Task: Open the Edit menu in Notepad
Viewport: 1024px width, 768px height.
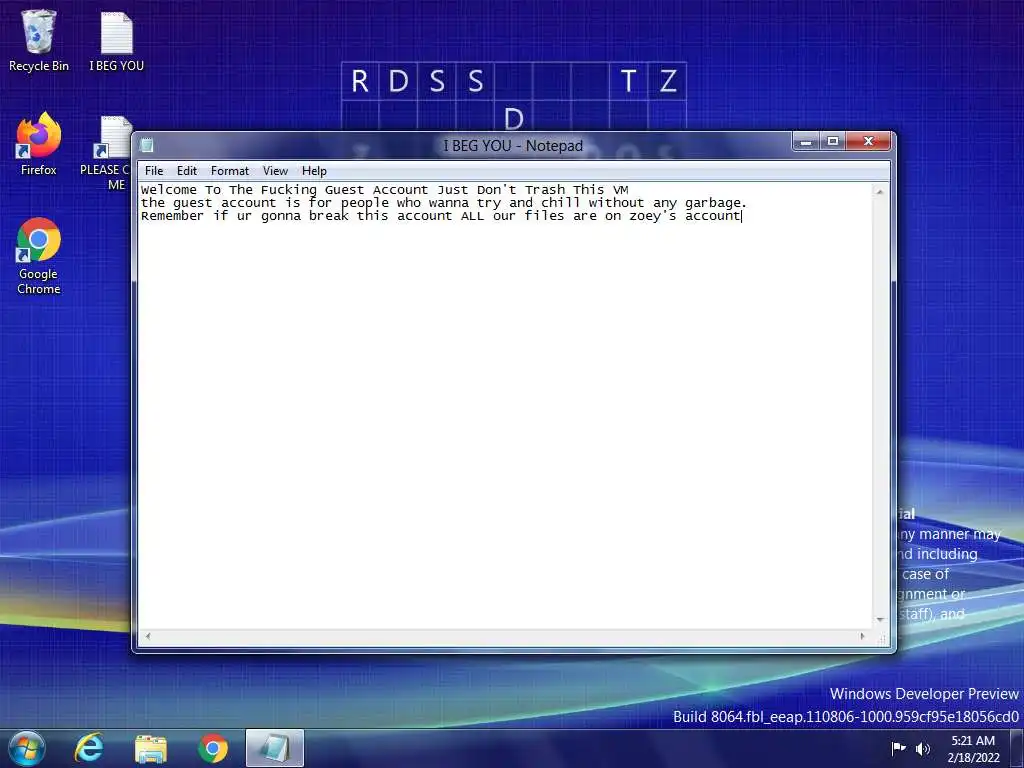Action: click(187, 171)
